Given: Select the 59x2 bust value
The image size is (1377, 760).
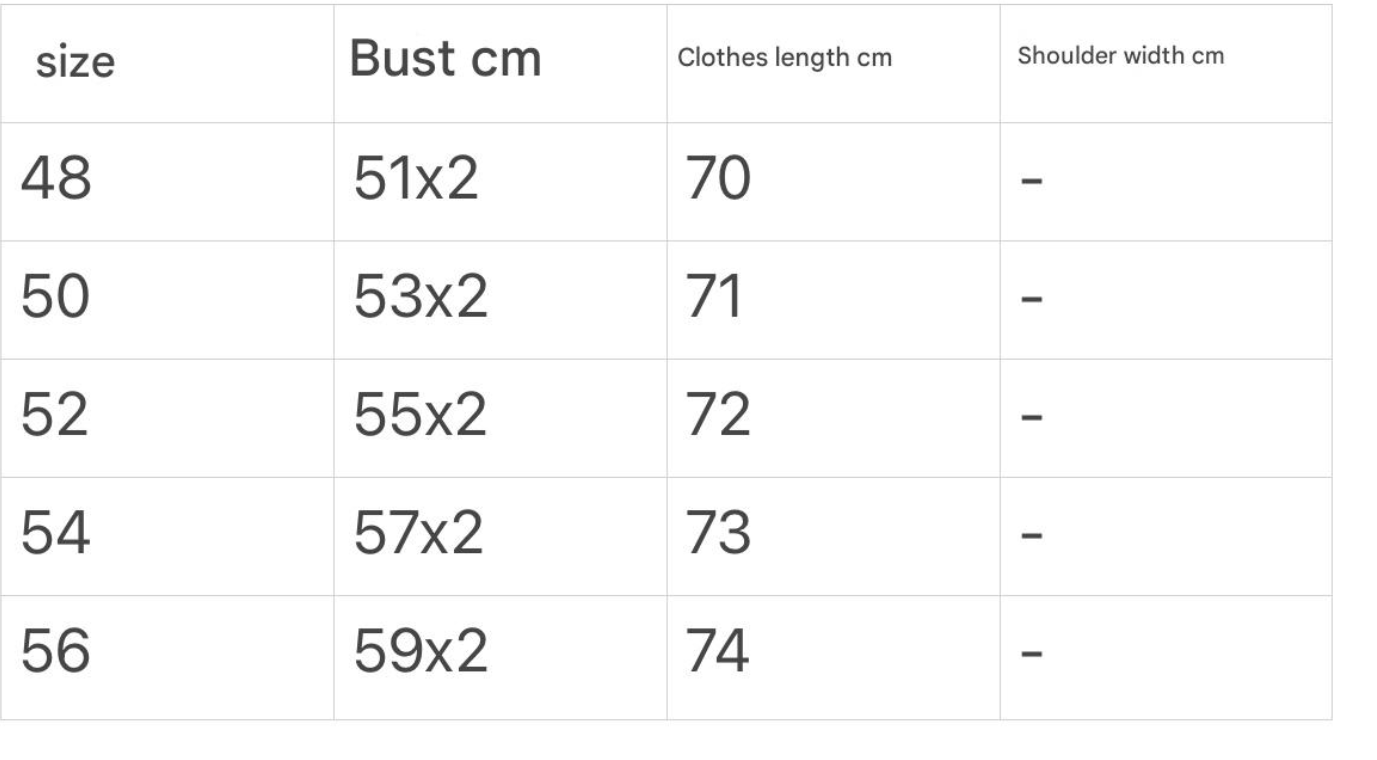Looking at the screenshot, I should tap(420, 653).
